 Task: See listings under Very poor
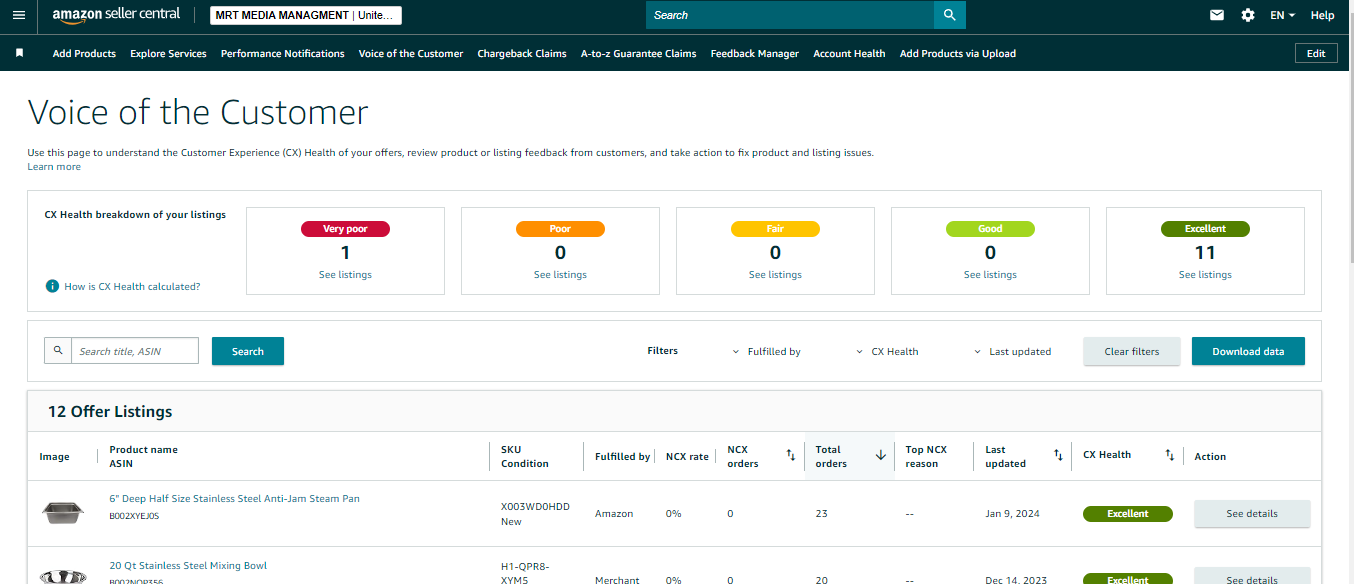(345, 274)
